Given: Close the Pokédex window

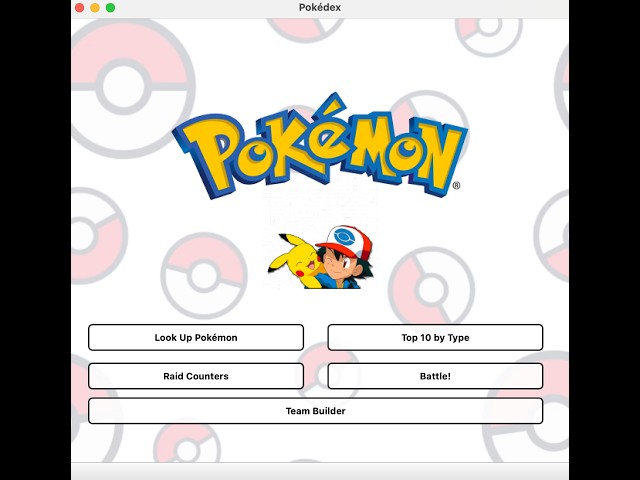Looking at the screenshot, I should (x=80, y=8).
